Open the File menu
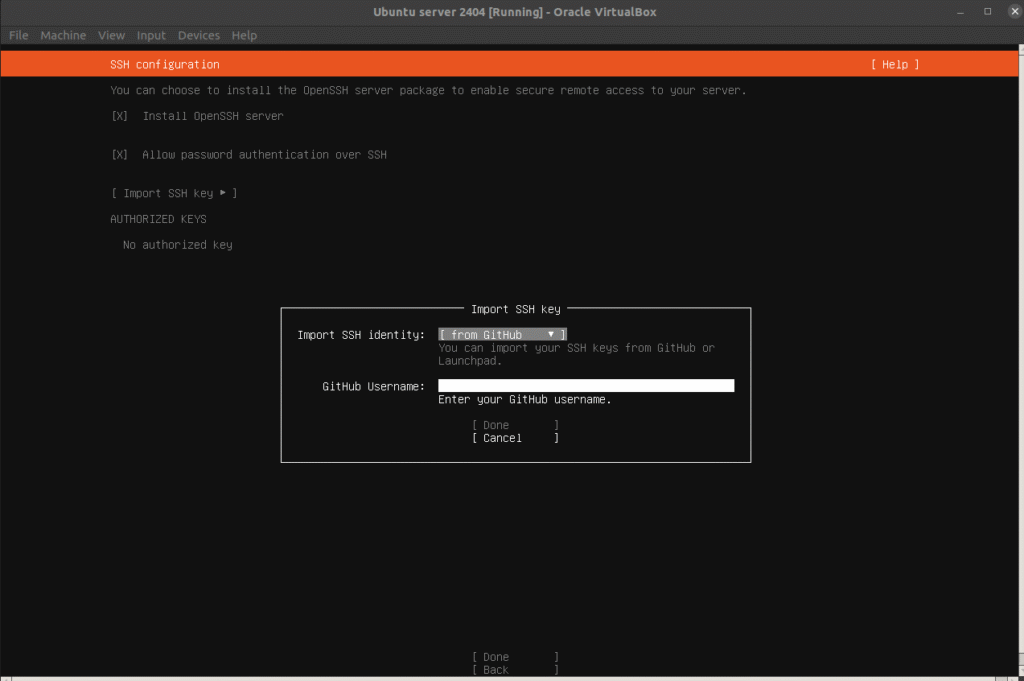 pyautogui.click(x=18, y=35)
